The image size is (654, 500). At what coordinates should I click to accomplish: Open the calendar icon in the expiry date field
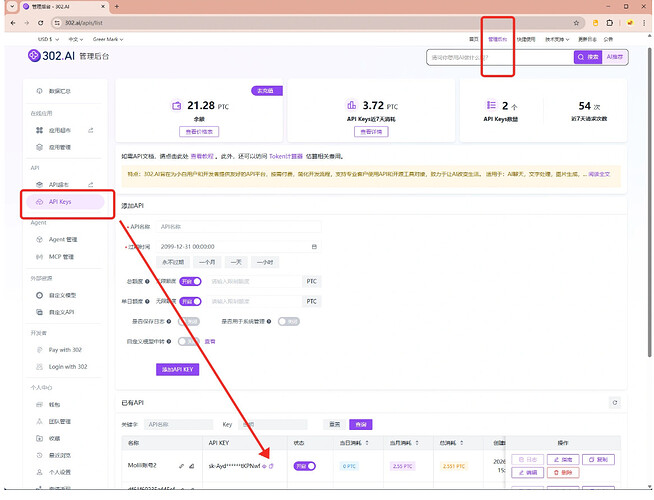pos(314,247)
